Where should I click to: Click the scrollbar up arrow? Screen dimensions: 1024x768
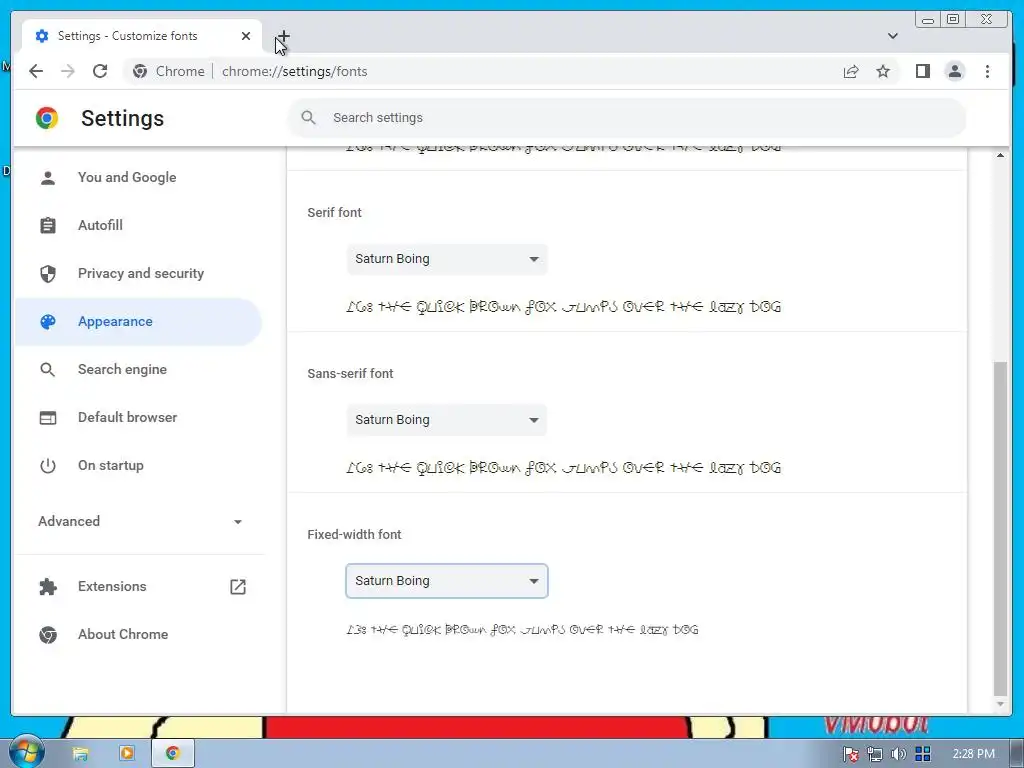pos(1000,155)
